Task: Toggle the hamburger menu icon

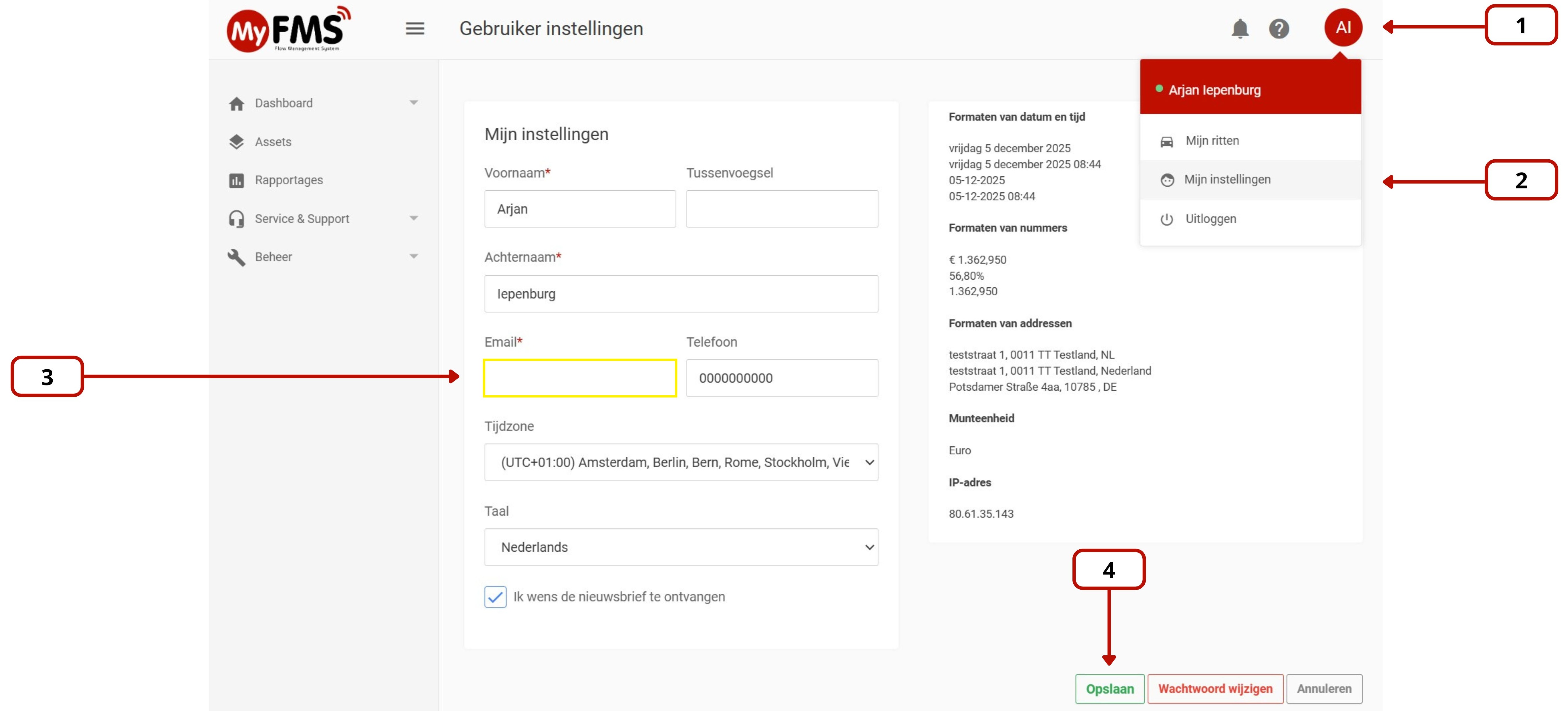Action: [x=414, y=28]
